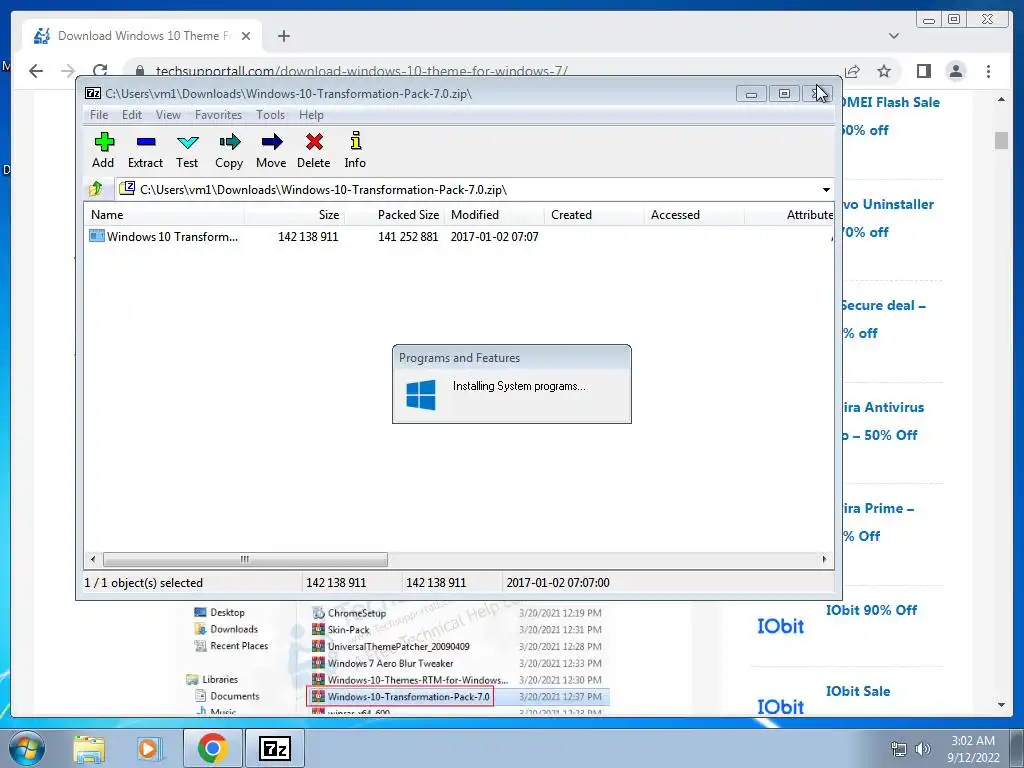Image resolution: width=1024 pixels, height=768 pixels.
Task: Click the horizontal scrollbar thumb in 7-Zip
Action: pos(245,559)
